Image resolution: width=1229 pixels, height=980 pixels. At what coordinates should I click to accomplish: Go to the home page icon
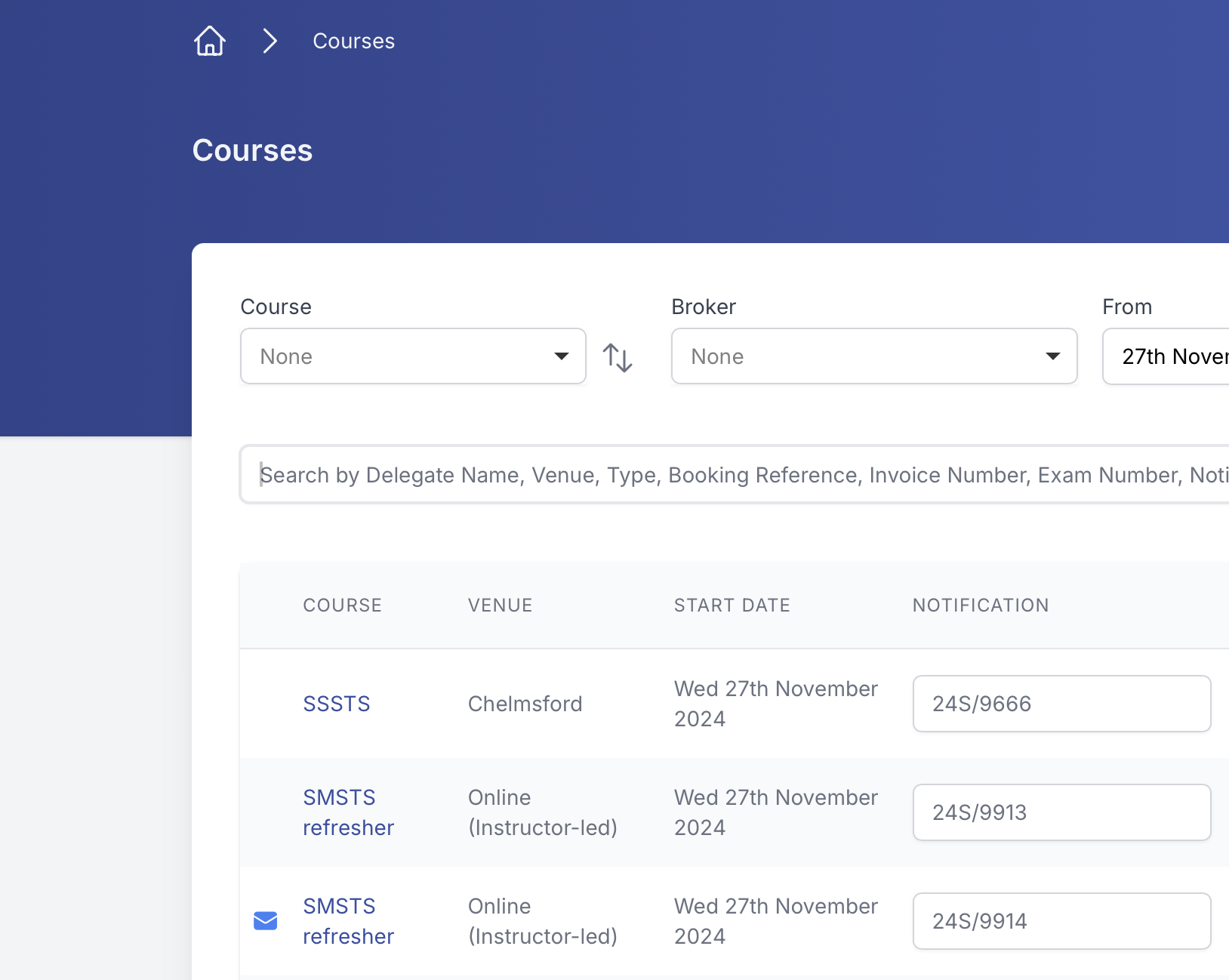click(210, 41)
